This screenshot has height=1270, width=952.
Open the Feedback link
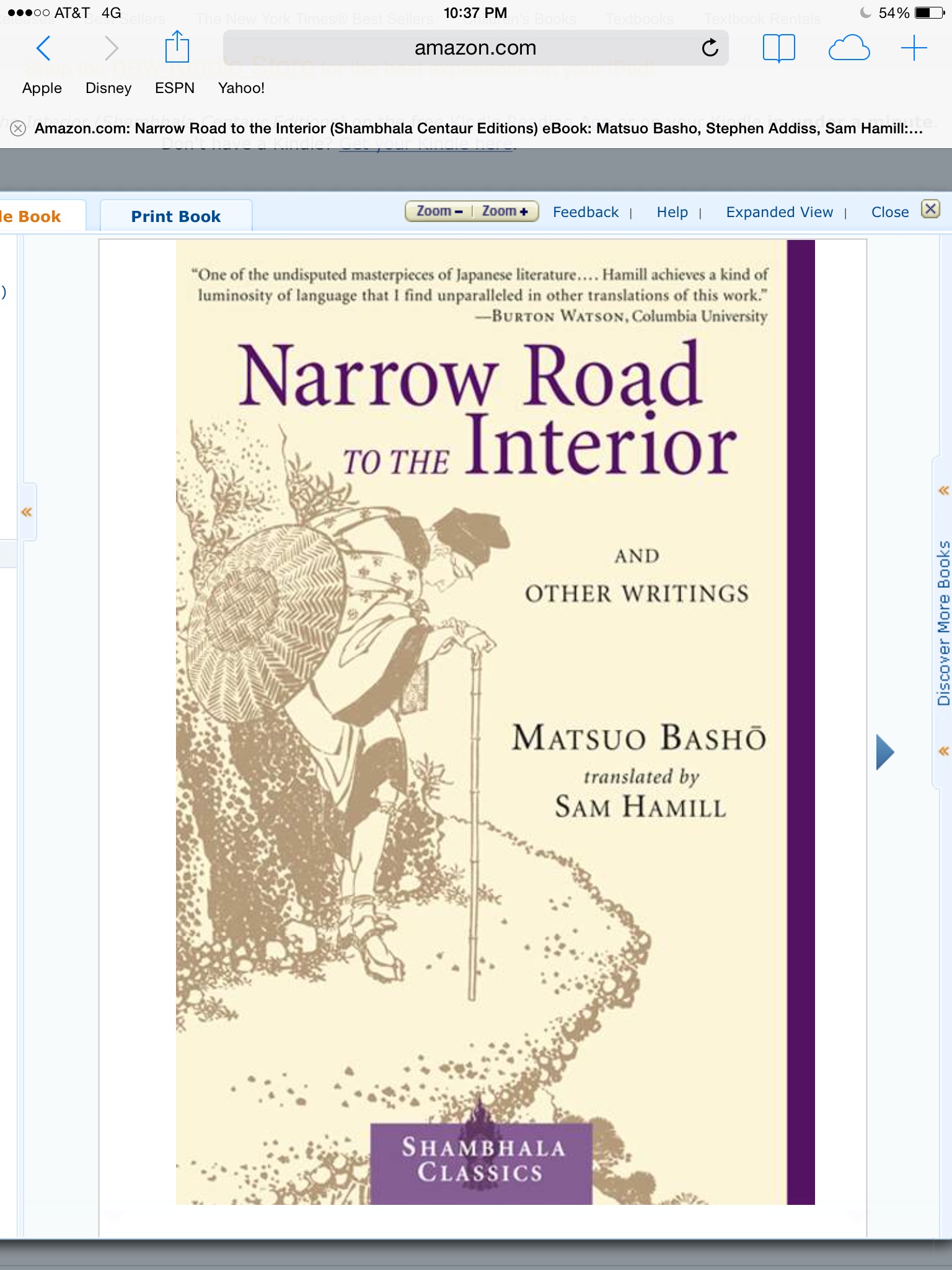click(x=585, y=212)
